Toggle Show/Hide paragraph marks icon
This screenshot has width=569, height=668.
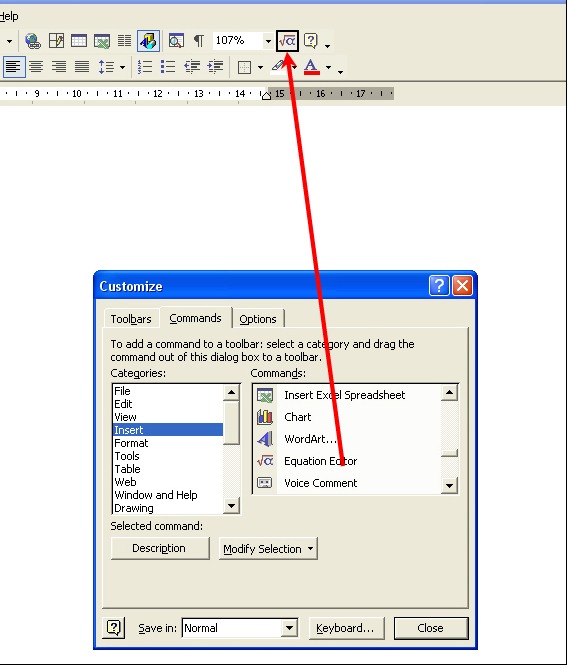tap(198, 41)
